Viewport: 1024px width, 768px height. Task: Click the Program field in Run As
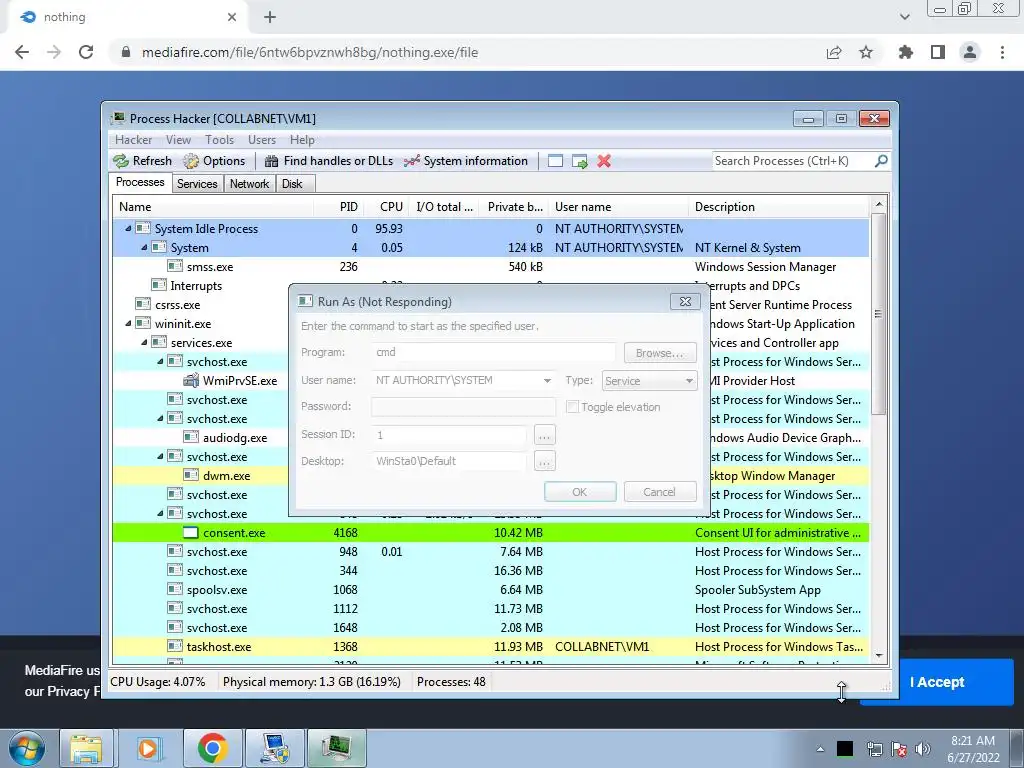tap(493, 352)
